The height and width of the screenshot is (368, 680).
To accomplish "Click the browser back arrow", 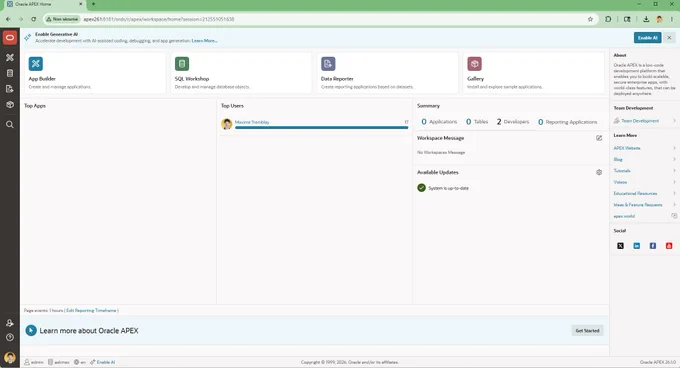I will (8, 19).
